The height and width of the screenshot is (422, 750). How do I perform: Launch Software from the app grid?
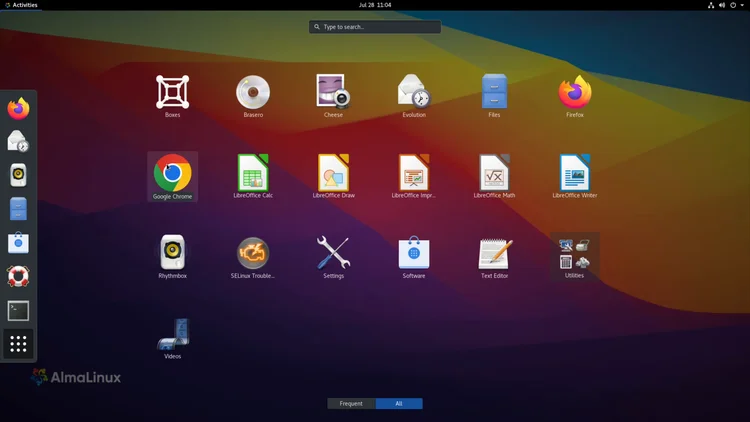(414, 256)
